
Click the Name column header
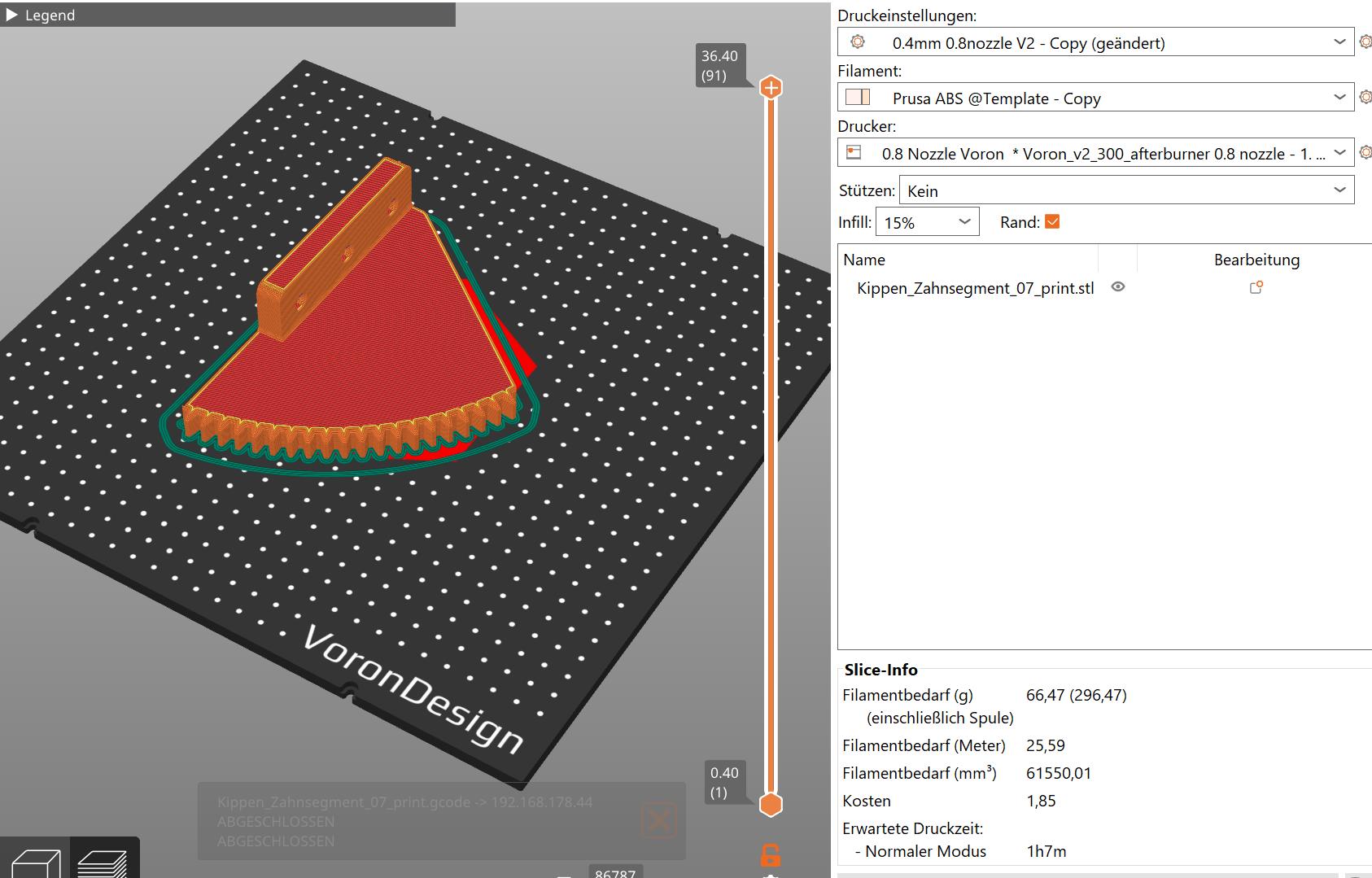[864, 260]
